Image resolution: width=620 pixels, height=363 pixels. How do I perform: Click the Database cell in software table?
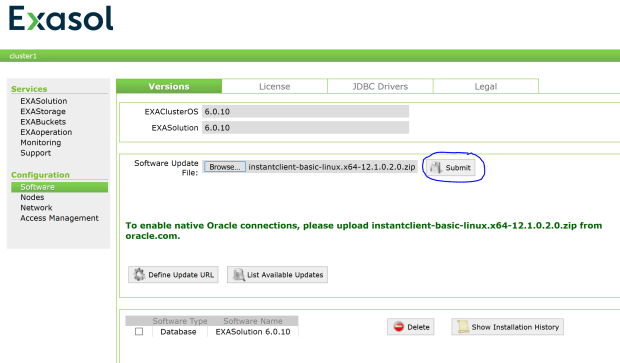point(178,332)
